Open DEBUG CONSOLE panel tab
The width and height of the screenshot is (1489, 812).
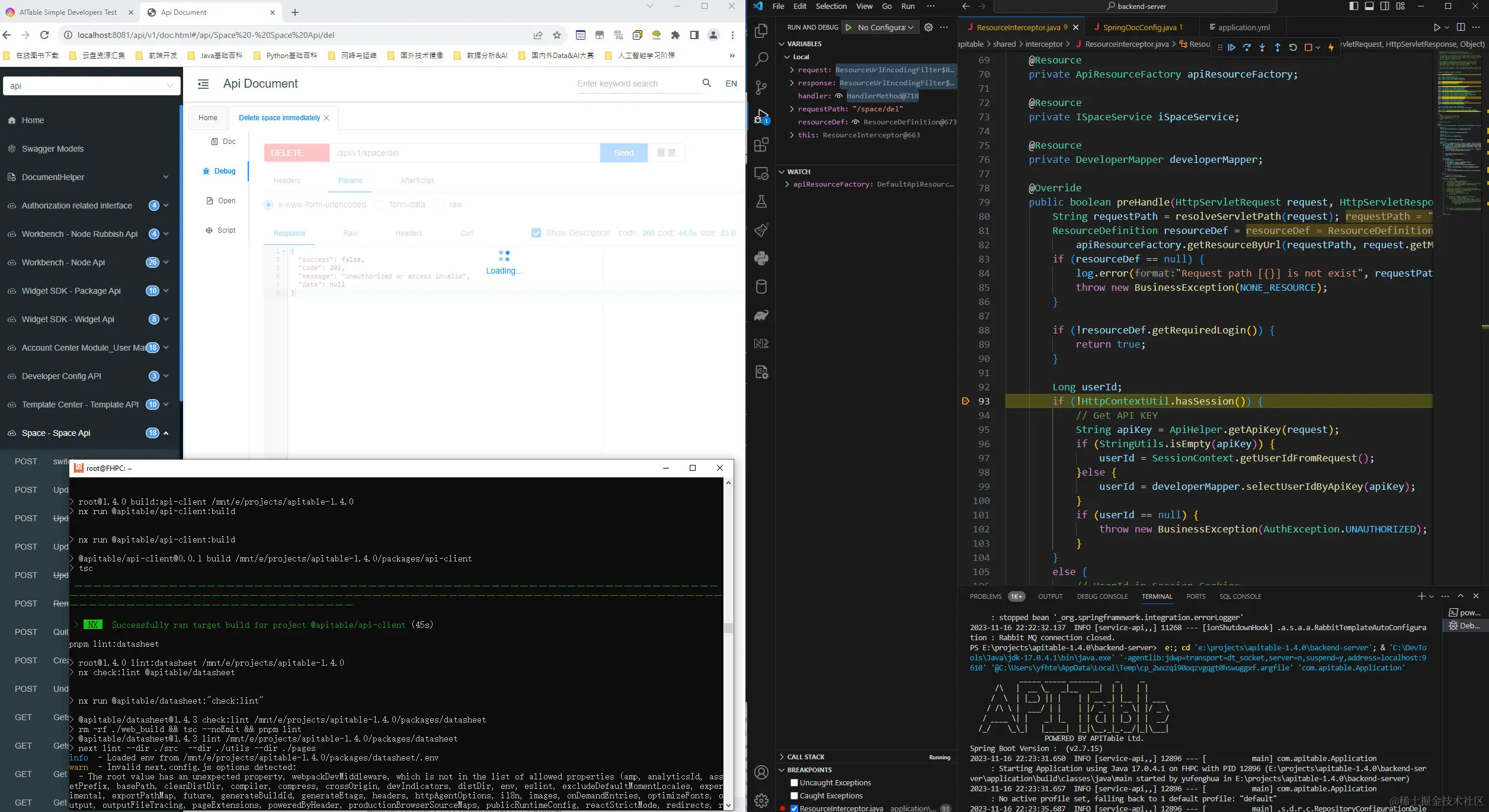pos(1102,596)
